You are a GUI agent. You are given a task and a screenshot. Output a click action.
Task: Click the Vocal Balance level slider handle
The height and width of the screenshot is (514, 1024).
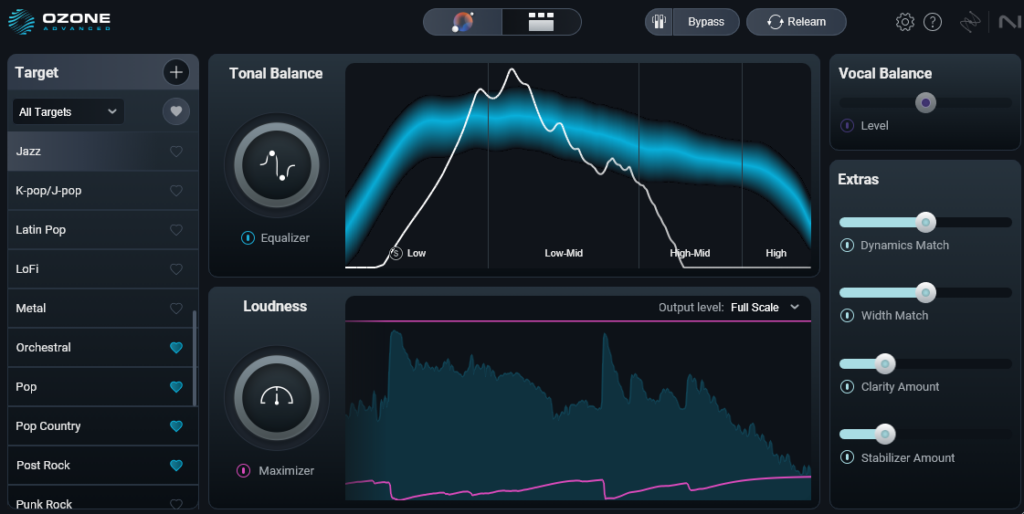tap(926, 102)
